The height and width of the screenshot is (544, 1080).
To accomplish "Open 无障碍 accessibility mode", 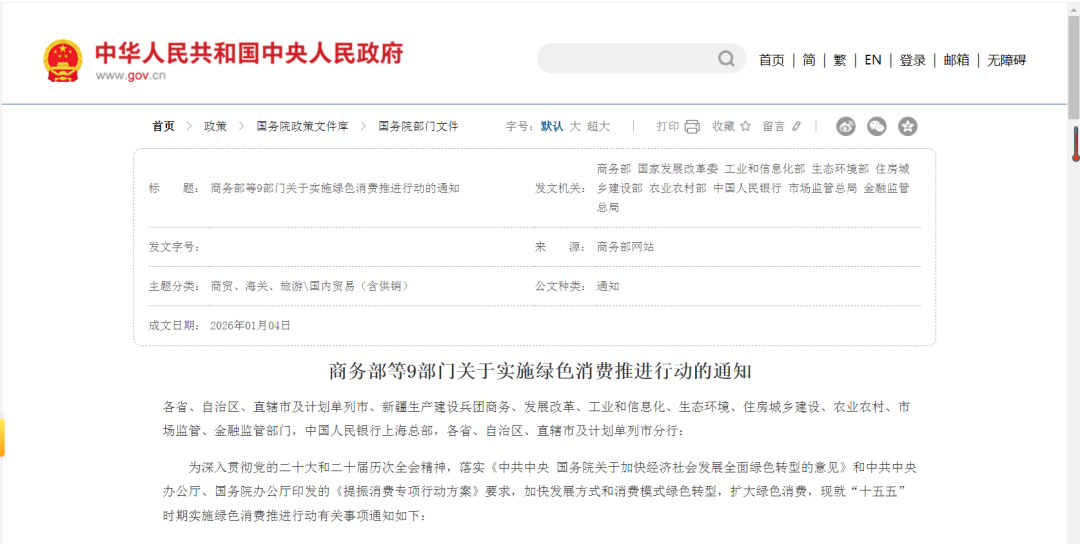I will (x=1007, y=60).
